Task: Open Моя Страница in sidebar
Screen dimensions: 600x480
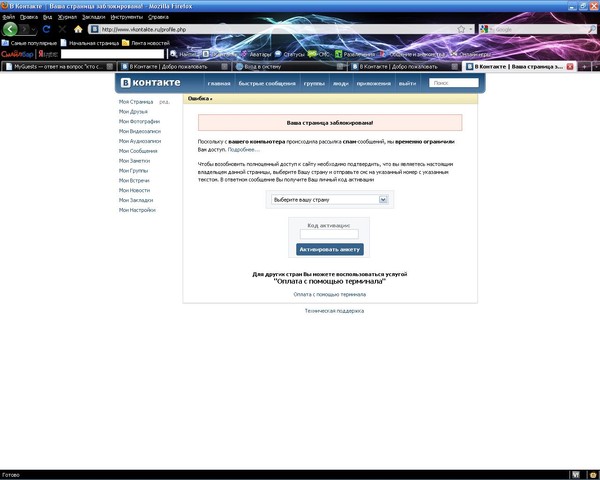Action: point(136,102)
